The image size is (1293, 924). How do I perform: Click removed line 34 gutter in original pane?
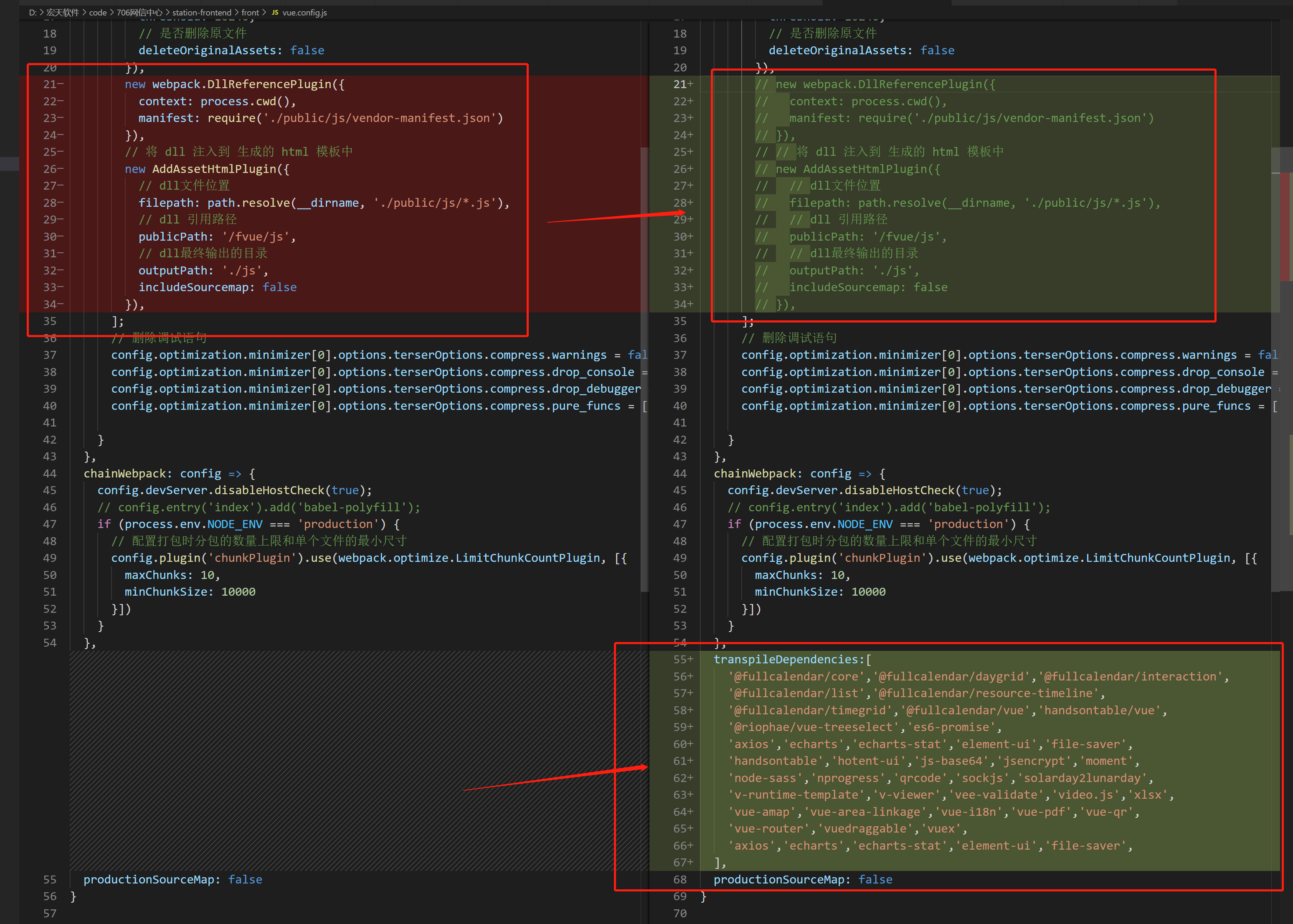point(50,305)
